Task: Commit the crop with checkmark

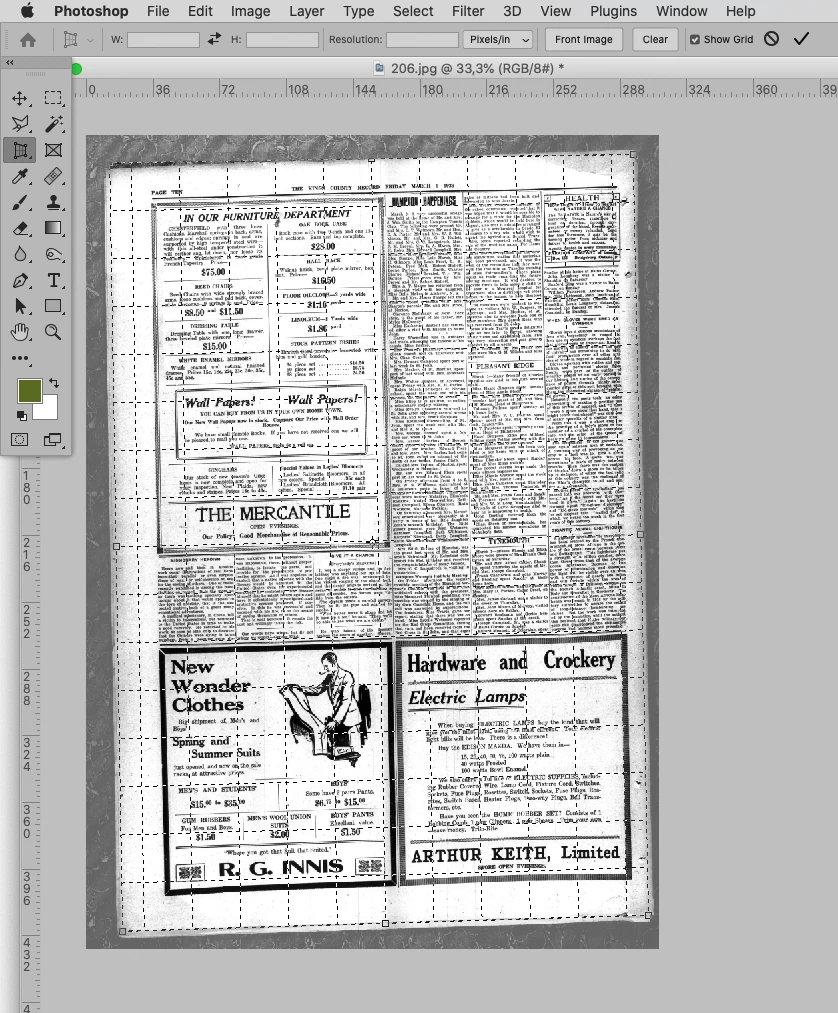Action: pos(802,39)
